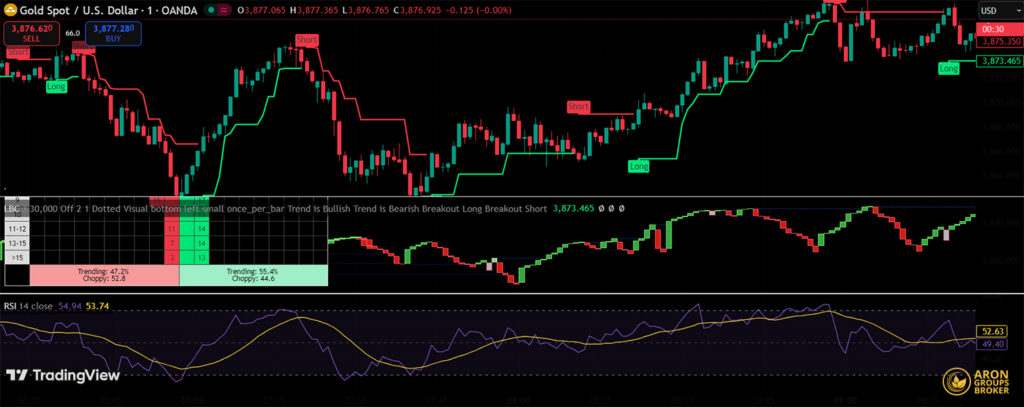Click the 3,873.465 green price scale label
Screen dimensions: 1024x407
[x=1000, y=61]
